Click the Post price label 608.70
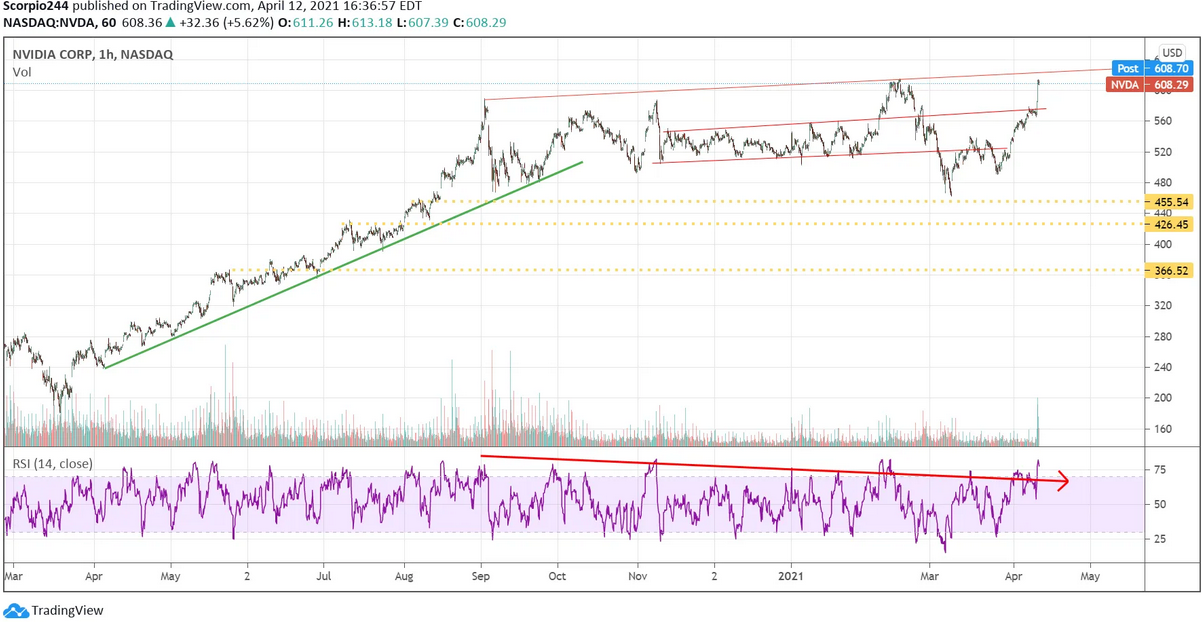The image size is (1202, 622). point(1152,68)
